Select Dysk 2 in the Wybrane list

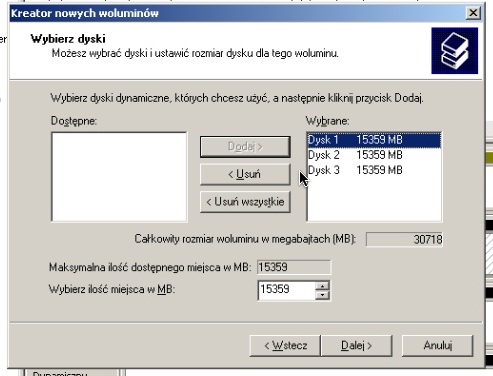374,155
